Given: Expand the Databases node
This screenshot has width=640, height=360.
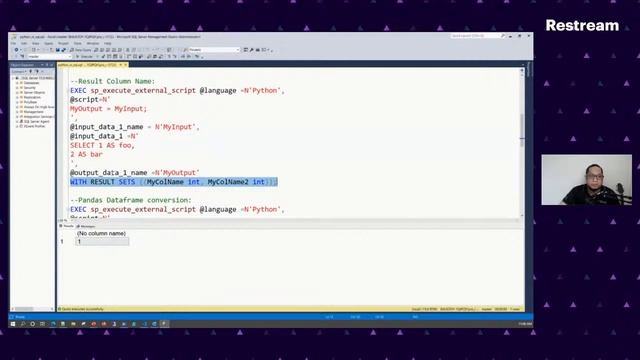Looking at the screenshot, I should click(18, 83).
